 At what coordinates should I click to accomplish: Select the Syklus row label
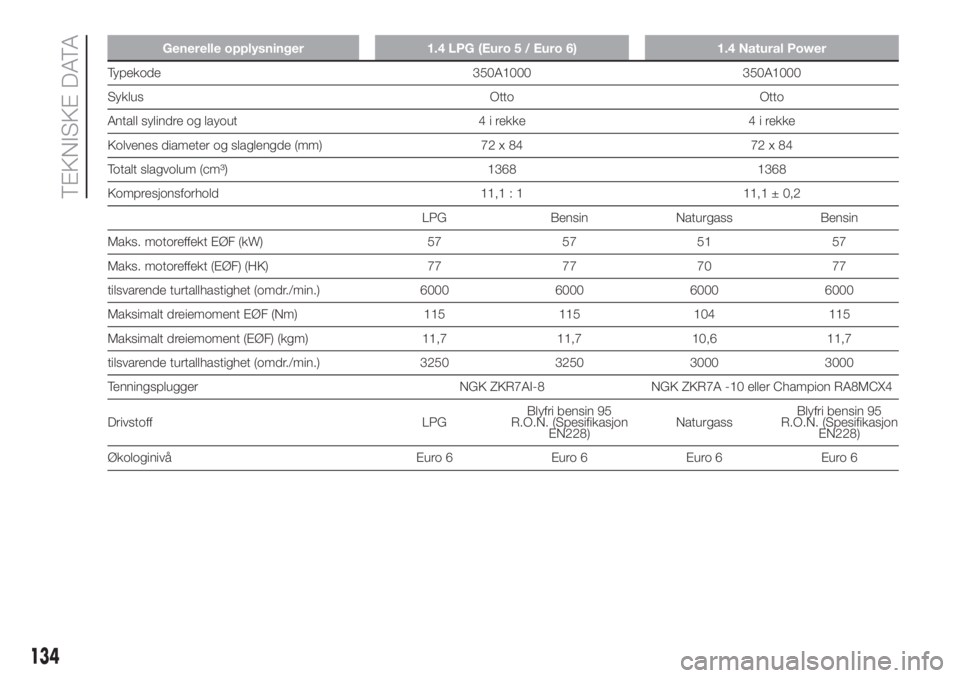126,97
